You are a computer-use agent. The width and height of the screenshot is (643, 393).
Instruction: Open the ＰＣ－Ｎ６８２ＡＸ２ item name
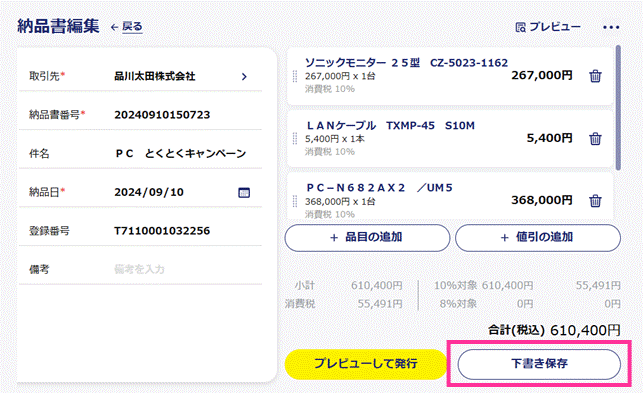point(379,188)
